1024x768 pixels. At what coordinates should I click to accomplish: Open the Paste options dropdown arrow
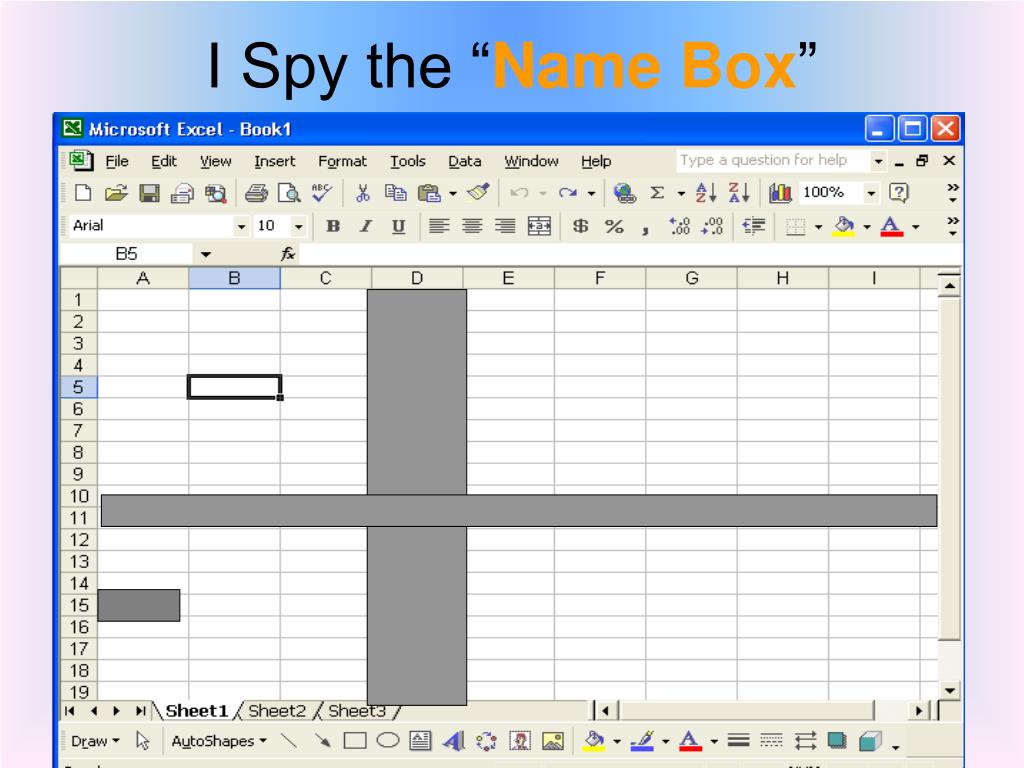coord(453,194)
